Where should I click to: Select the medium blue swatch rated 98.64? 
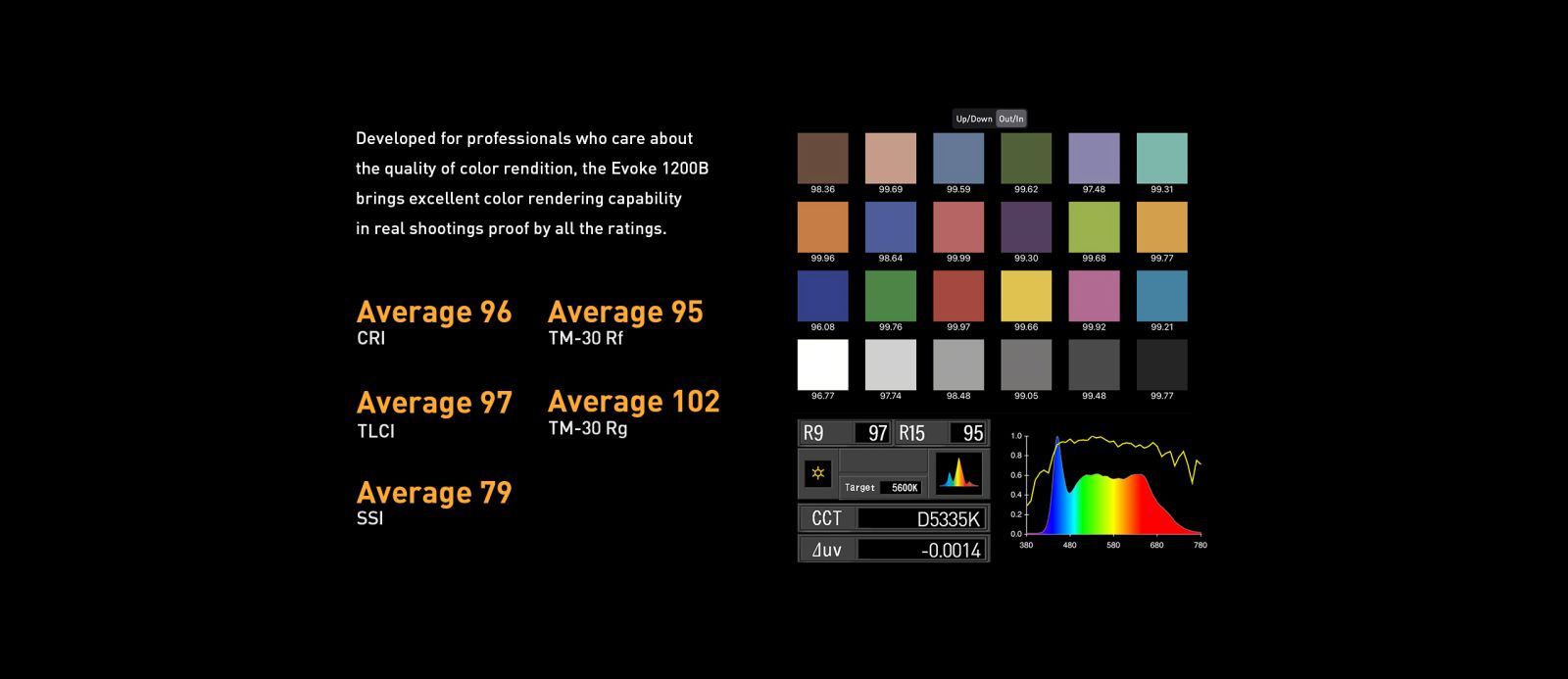[x=891, y=227]
